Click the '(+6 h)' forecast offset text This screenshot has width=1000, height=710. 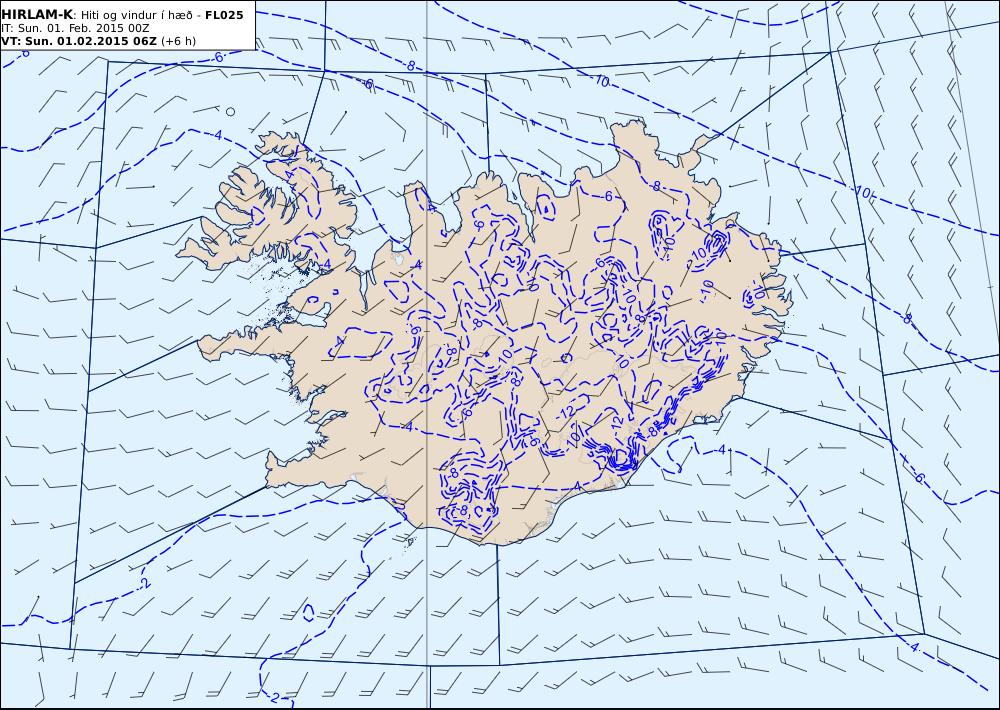click(179, 41)
